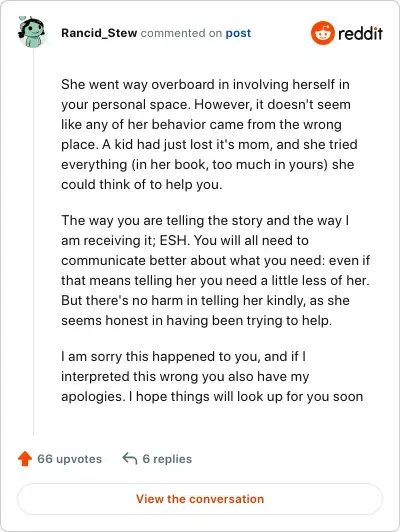Open the Rancid_Stew username profile link
Screen dimensions: 400x532
[x=99, y=33]
